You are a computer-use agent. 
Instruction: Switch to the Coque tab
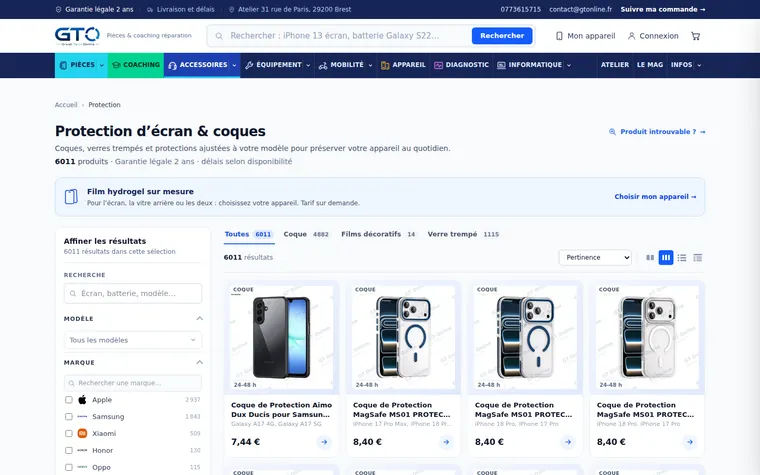(306, 234)
